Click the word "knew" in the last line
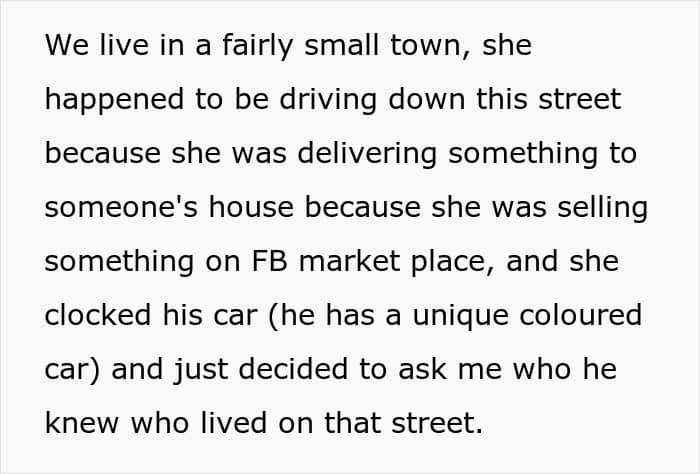 click(82, 423)
